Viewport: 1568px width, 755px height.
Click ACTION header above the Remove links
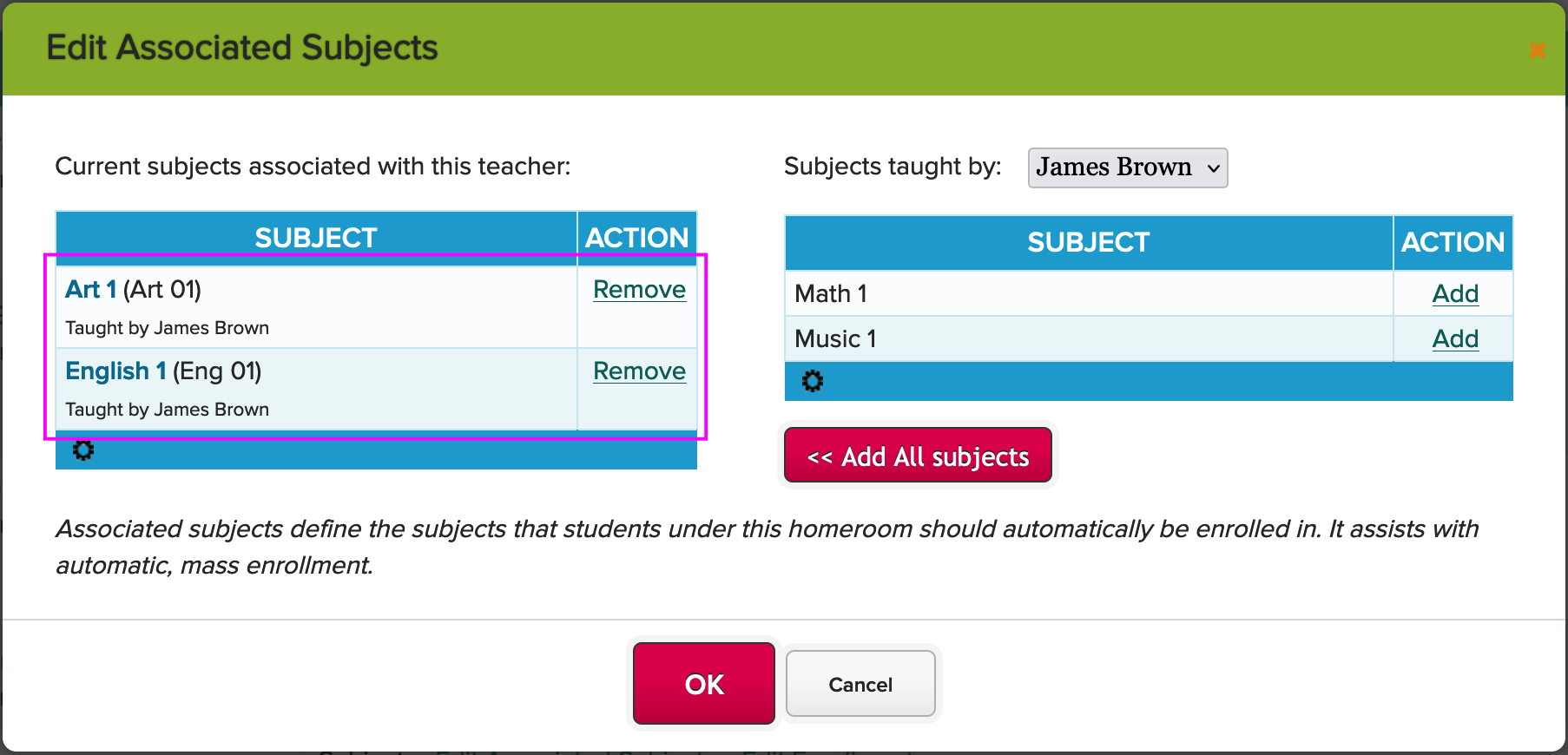(x=637, y=238)
